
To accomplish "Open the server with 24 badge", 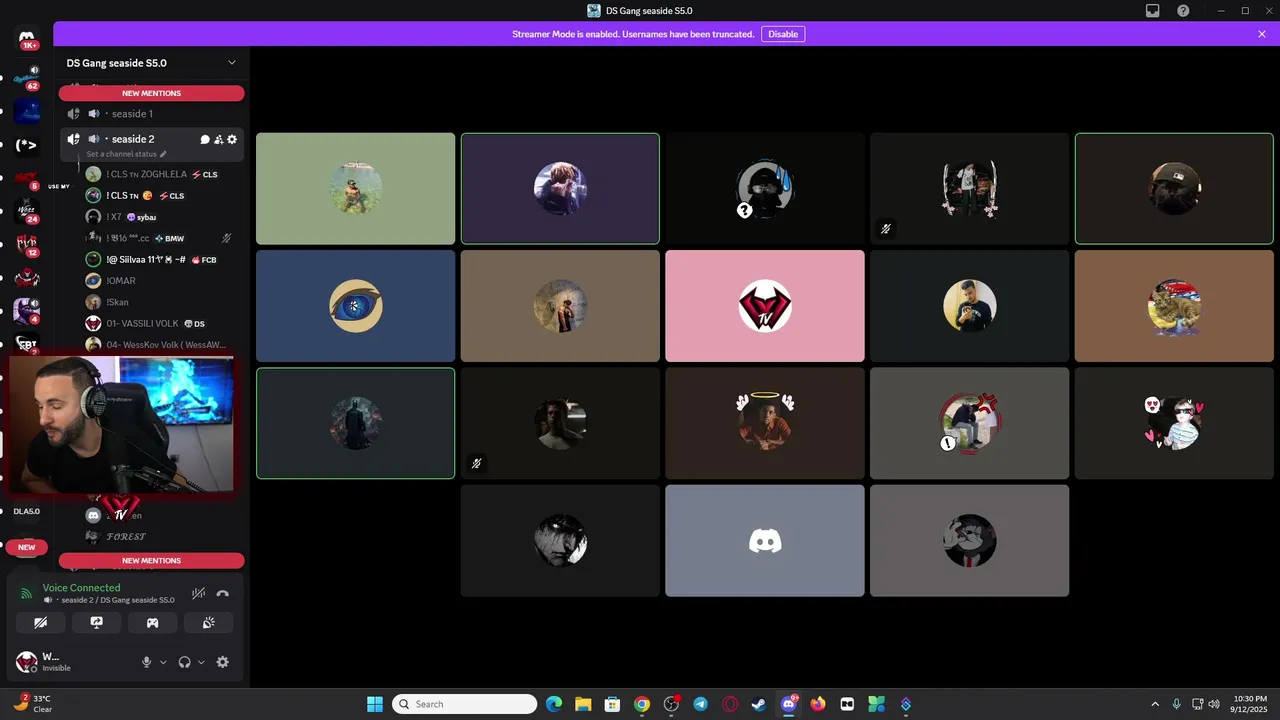I will coord(27,212).
